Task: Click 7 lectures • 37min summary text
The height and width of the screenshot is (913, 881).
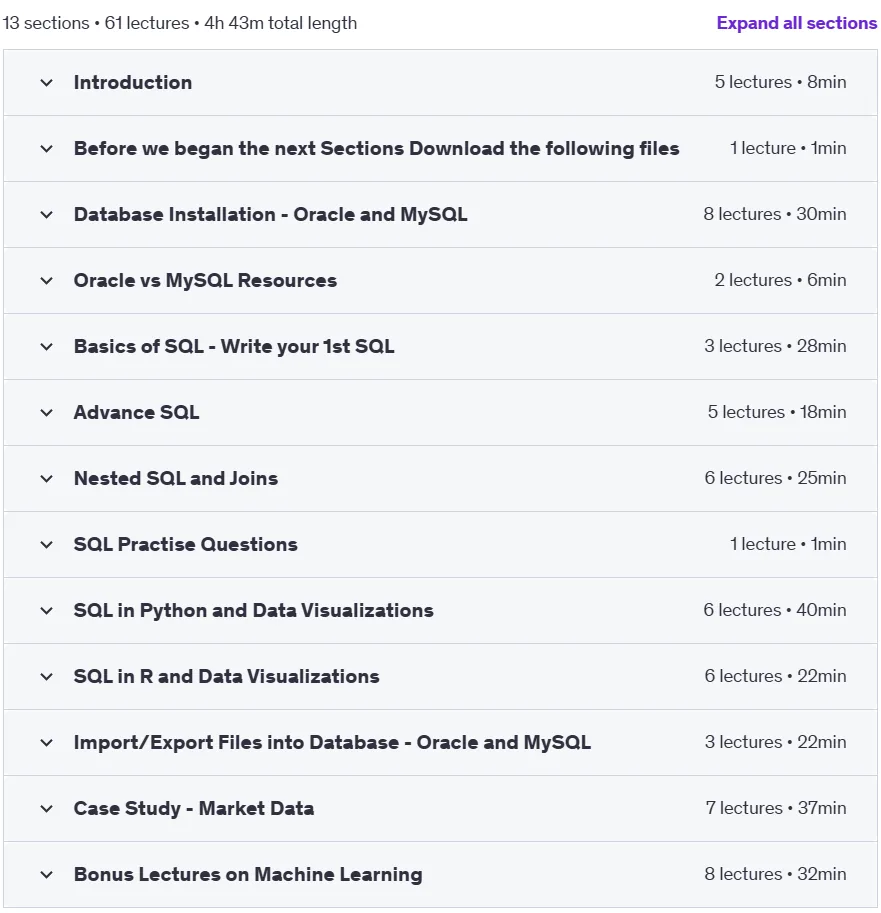Action: point(776,808)
